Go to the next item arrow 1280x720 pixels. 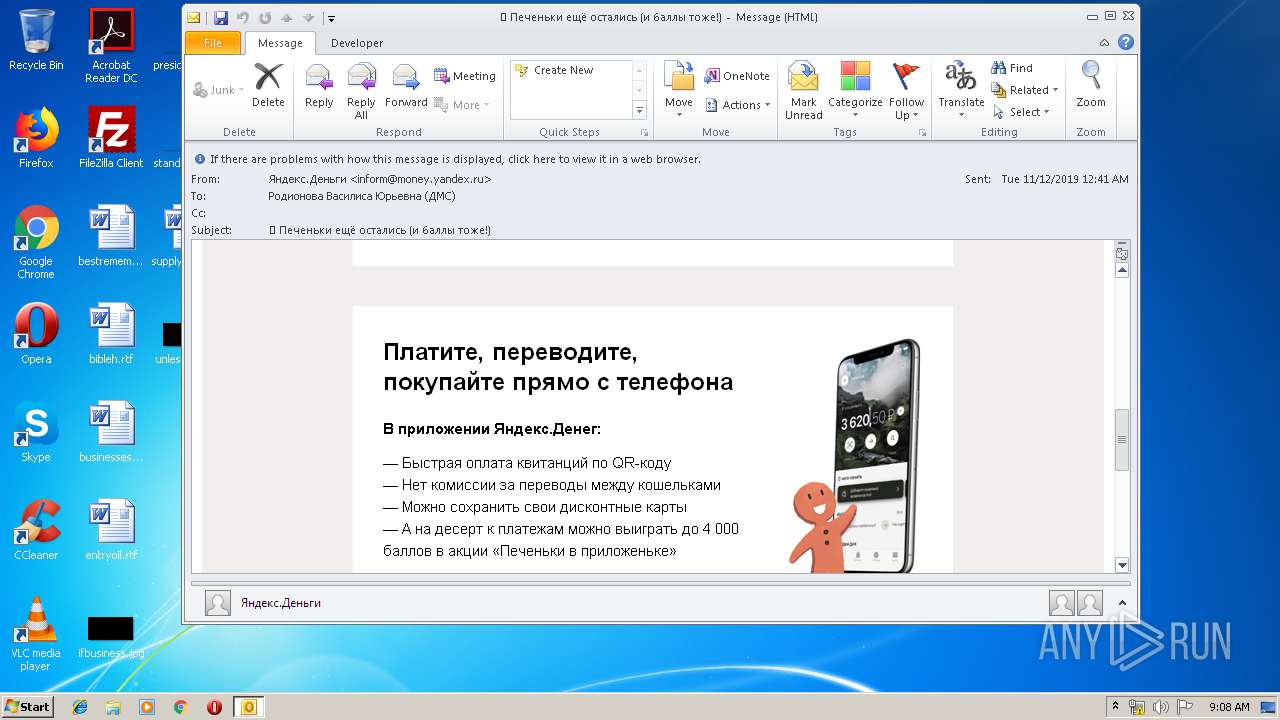click(309, 18)
